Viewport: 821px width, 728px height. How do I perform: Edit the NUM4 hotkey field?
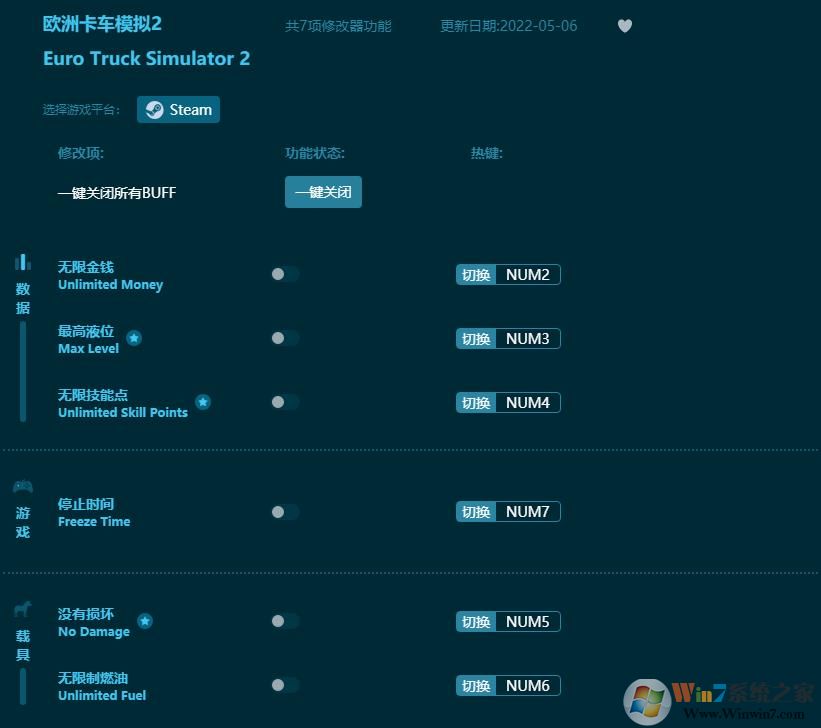point(528,403)
